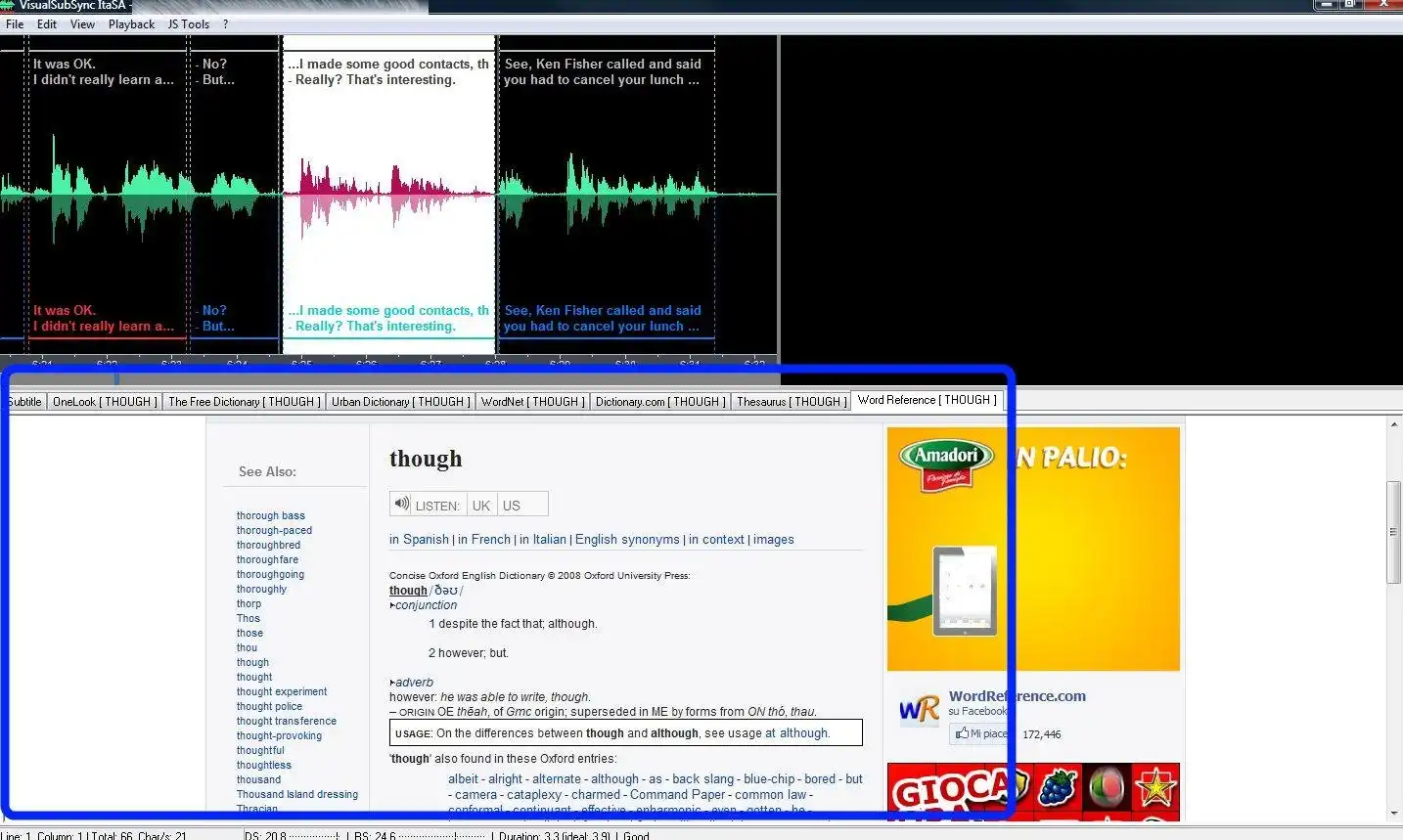Click the scrollbar down arrow of the web panel
1403x840 pixels.
pos(1394,814)
